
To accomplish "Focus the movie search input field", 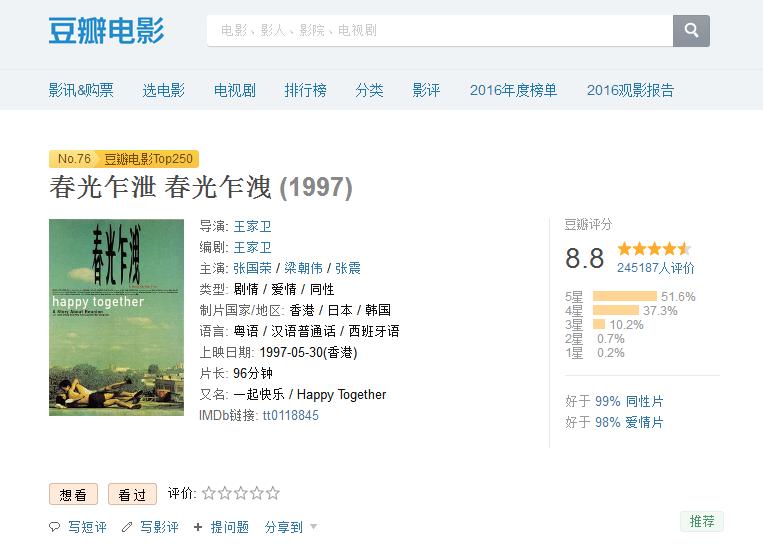I will click(x=440, y=30).
